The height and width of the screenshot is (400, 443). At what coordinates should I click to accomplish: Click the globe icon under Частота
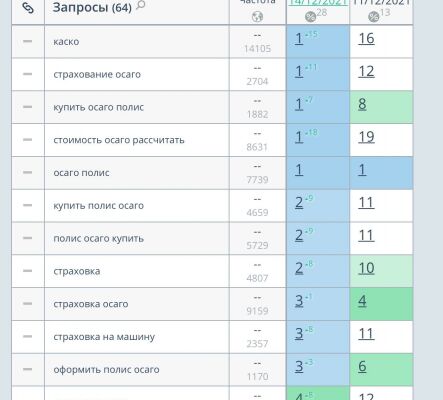point(257,16)
